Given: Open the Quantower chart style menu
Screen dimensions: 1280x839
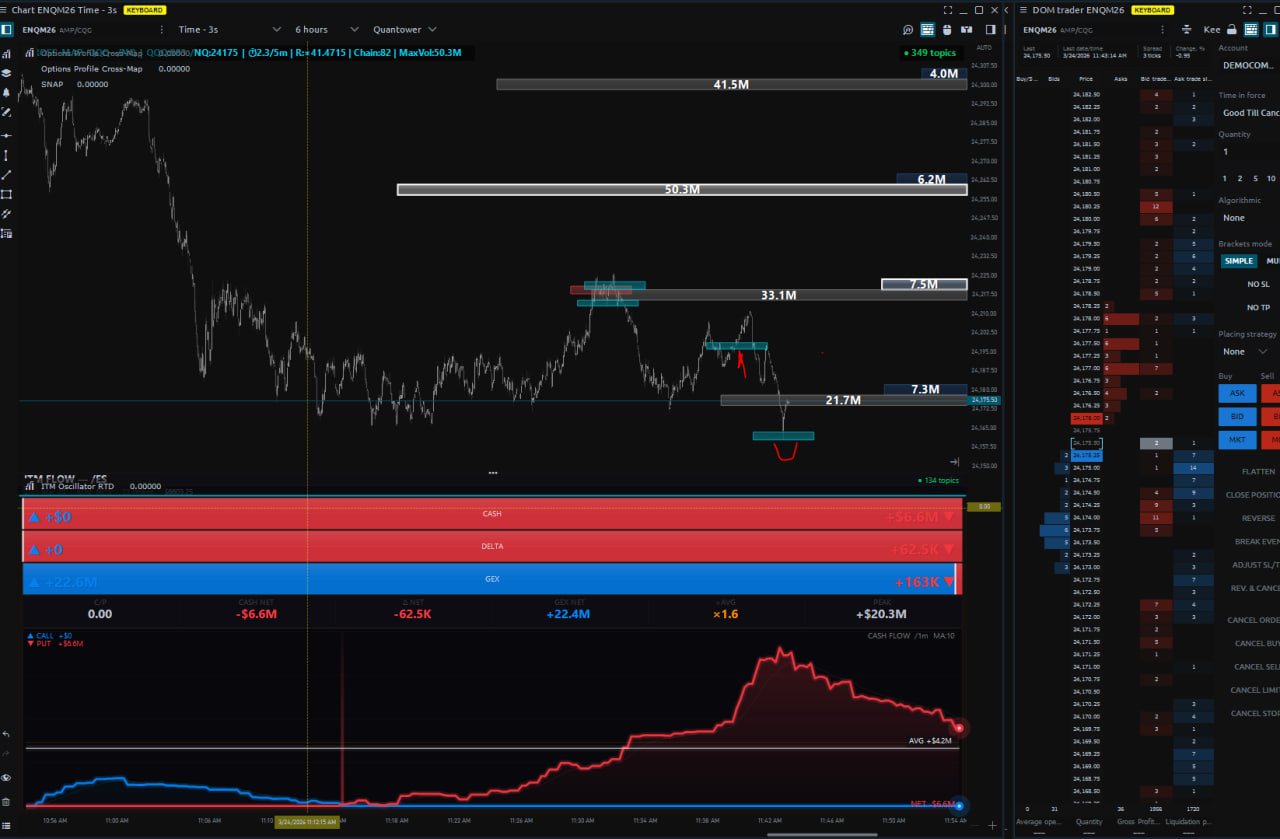Looking at the screenshot, I should point(404,30).
